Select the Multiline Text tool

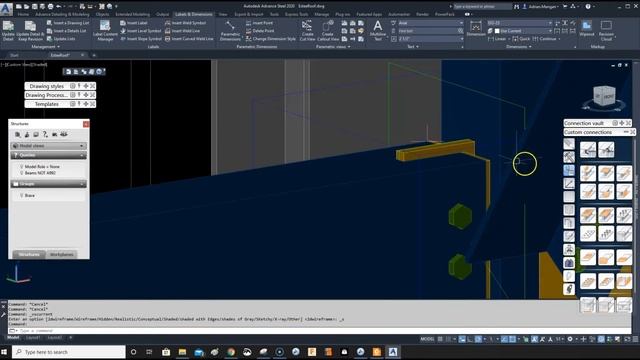(378, 31)
